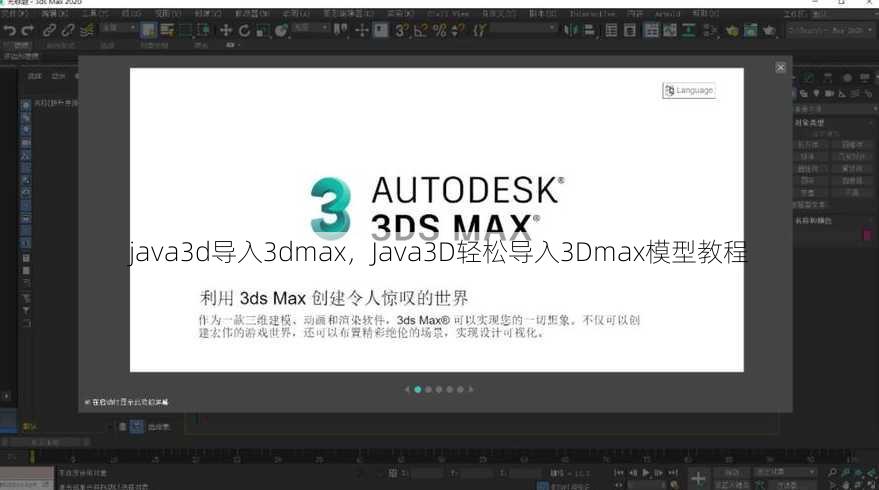Toggle Percent Snap button

click(x=440, y=30)
